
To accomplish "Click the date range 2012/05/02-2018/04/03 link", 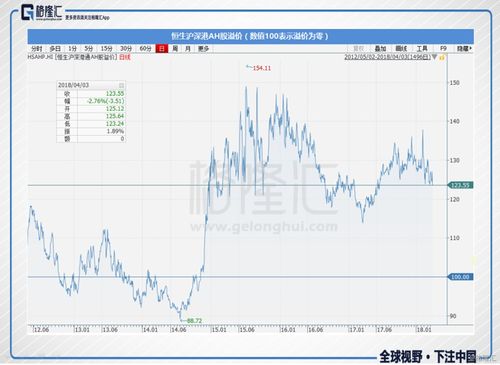I will tap(387, 57).
